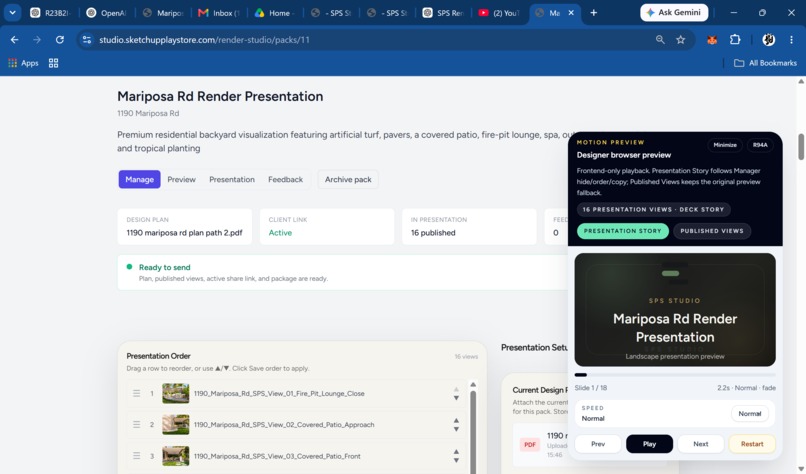Move Covered_Patio_Approach row up
This screenshot has height=474, width=806.
456,420
